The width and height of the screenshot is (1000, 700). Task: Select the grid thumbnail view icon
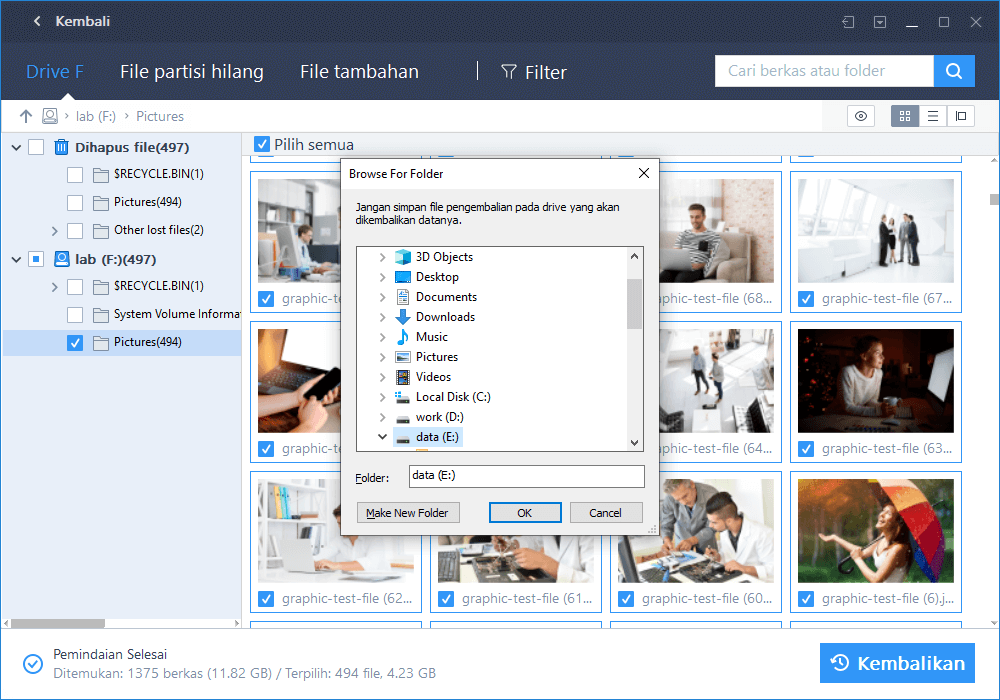pyautogui.click(x=905, y=115)
